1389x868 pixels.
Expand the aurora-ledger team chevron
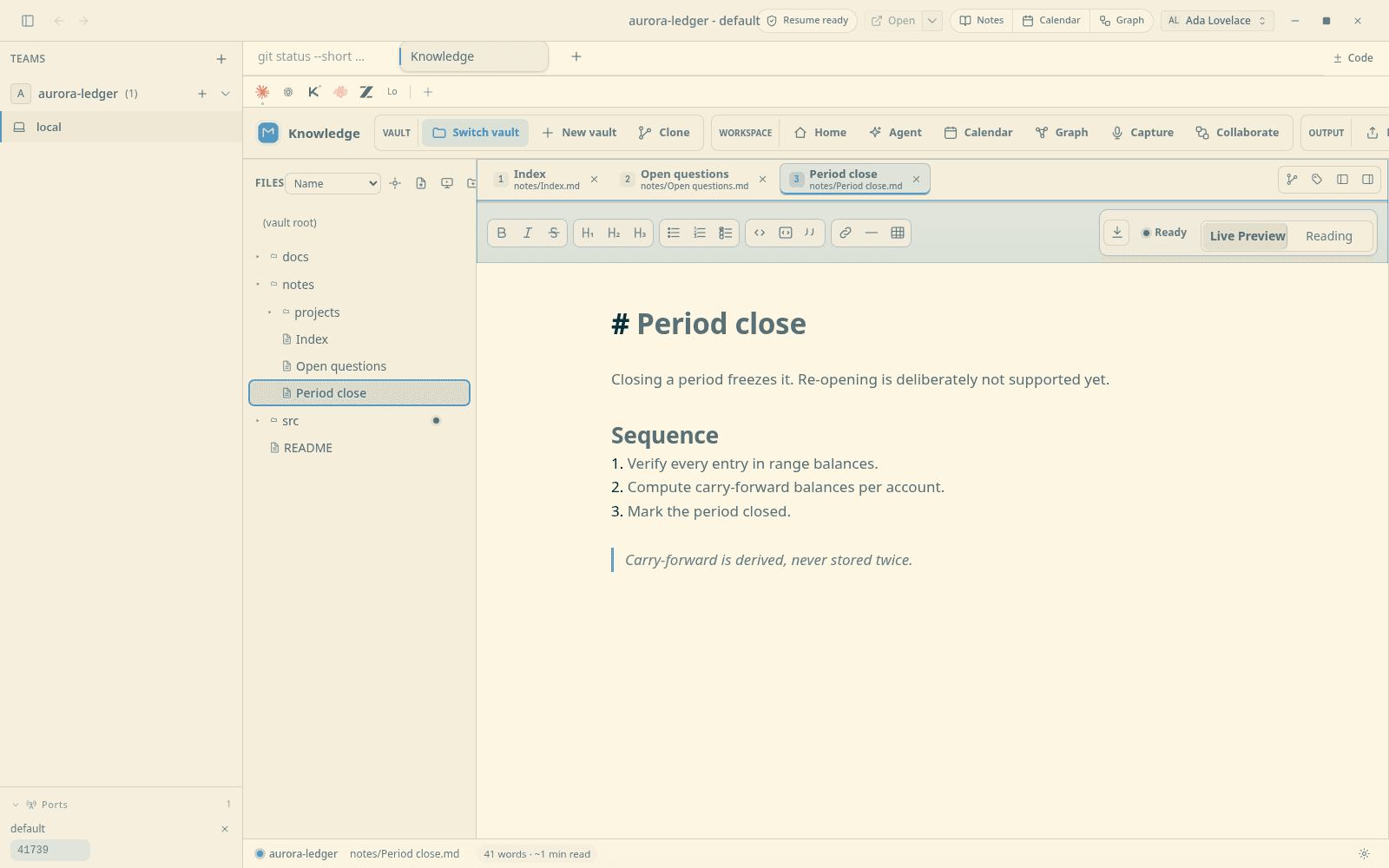[x=226, y=94]
